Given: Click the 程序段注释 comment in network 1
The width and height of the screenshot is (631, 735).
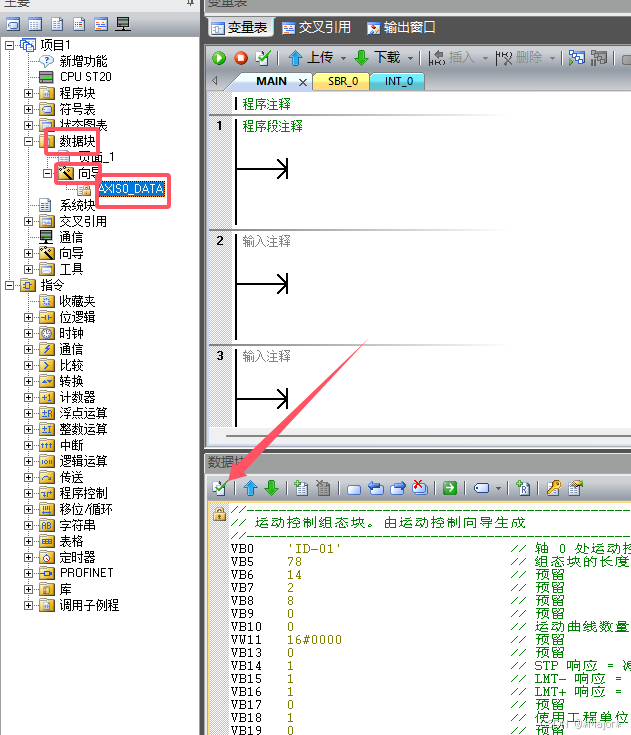Looking at the screenshot, I should (x=272, y=126).
